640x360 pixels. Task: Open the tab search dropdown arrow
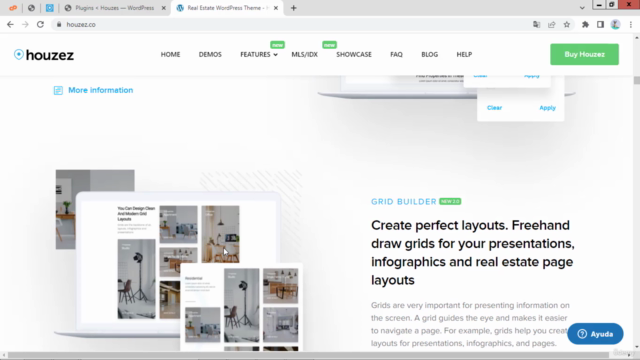click(x=582, y=8)
